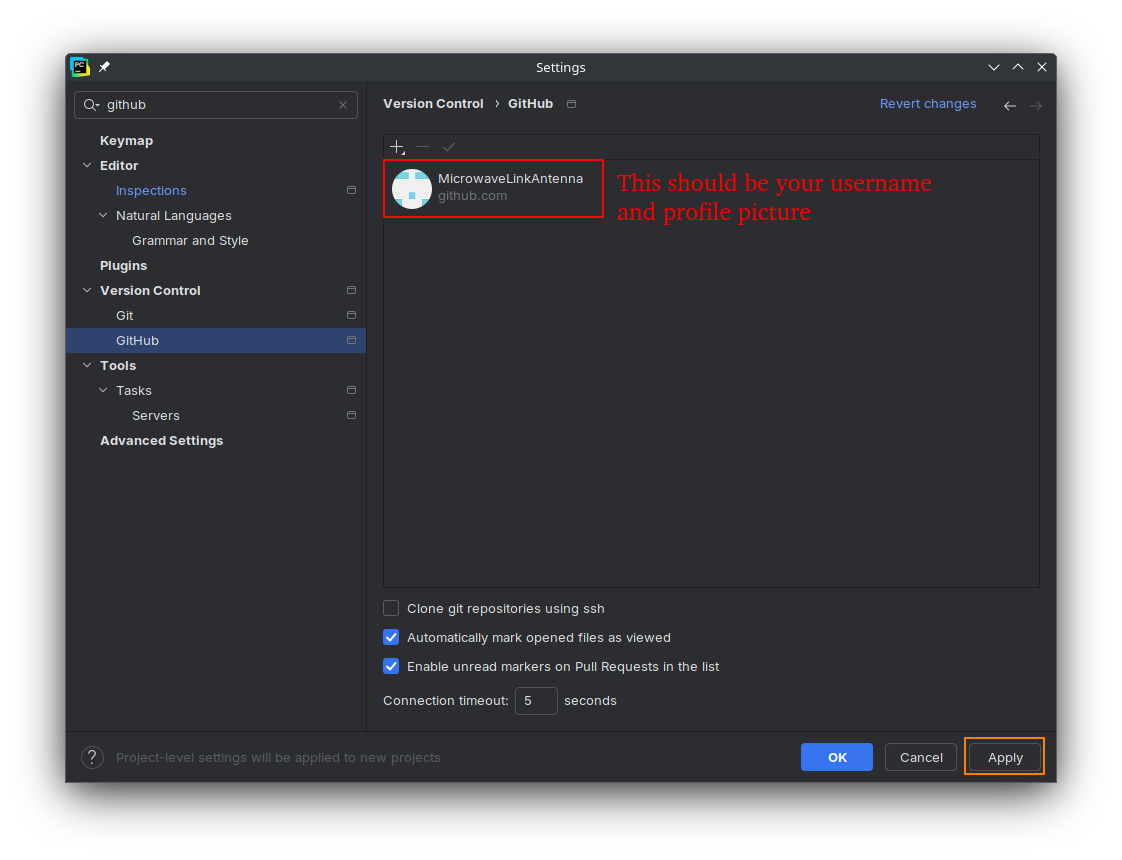Click the set default account checkmark icon
The height and width of the screenshot is (860, 1122).
[x=449, y=147]
